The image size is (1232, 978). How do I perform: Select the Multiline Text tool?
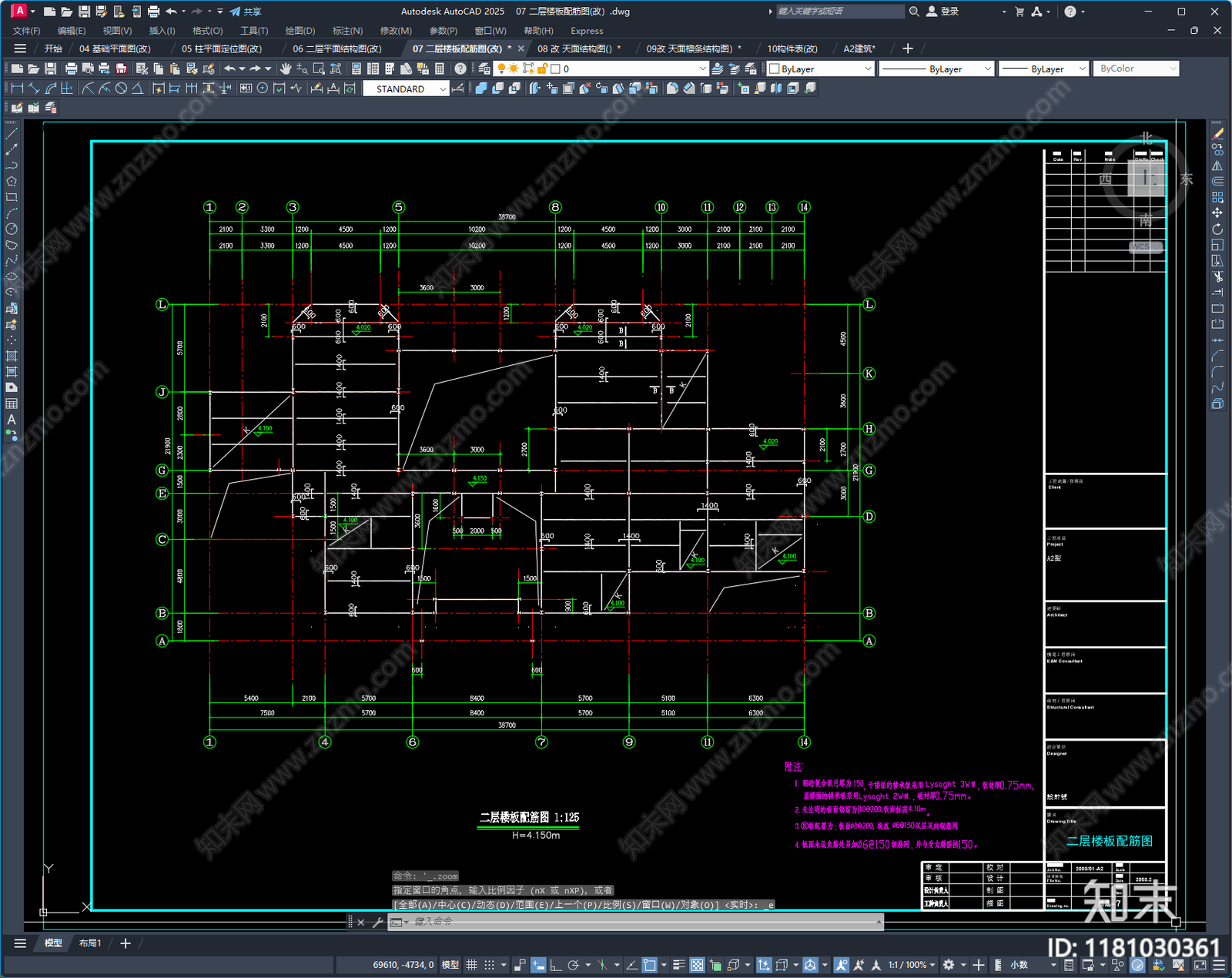coord(12,420)
